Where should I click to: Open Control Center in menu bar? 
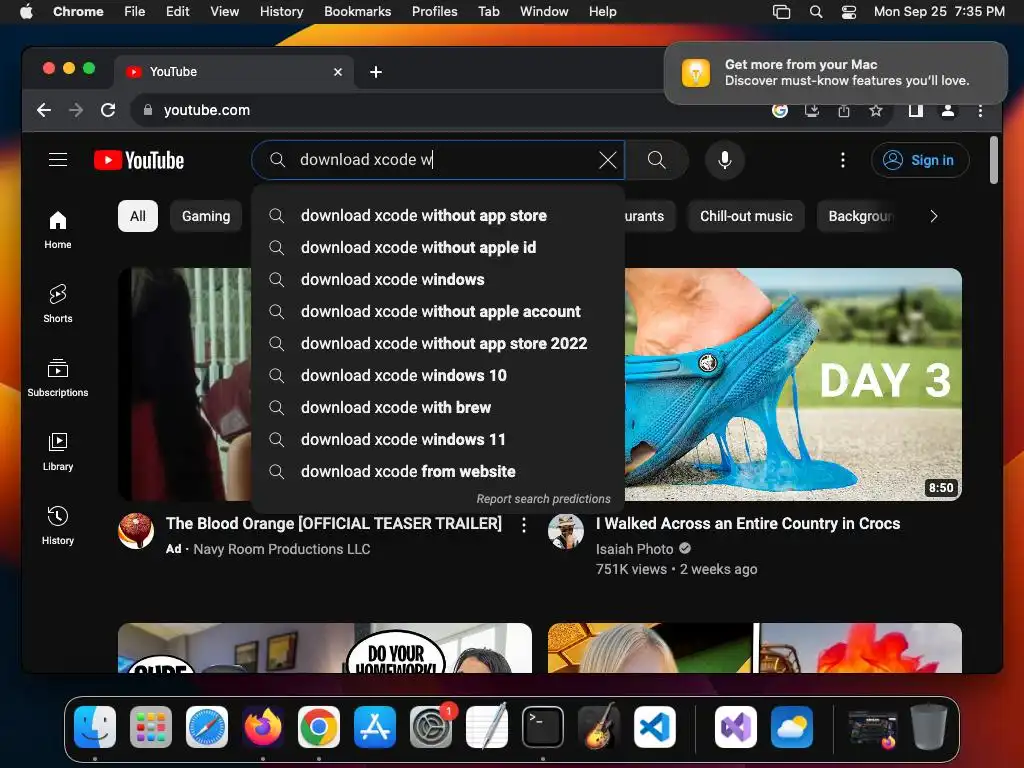(x=848, y=11)
